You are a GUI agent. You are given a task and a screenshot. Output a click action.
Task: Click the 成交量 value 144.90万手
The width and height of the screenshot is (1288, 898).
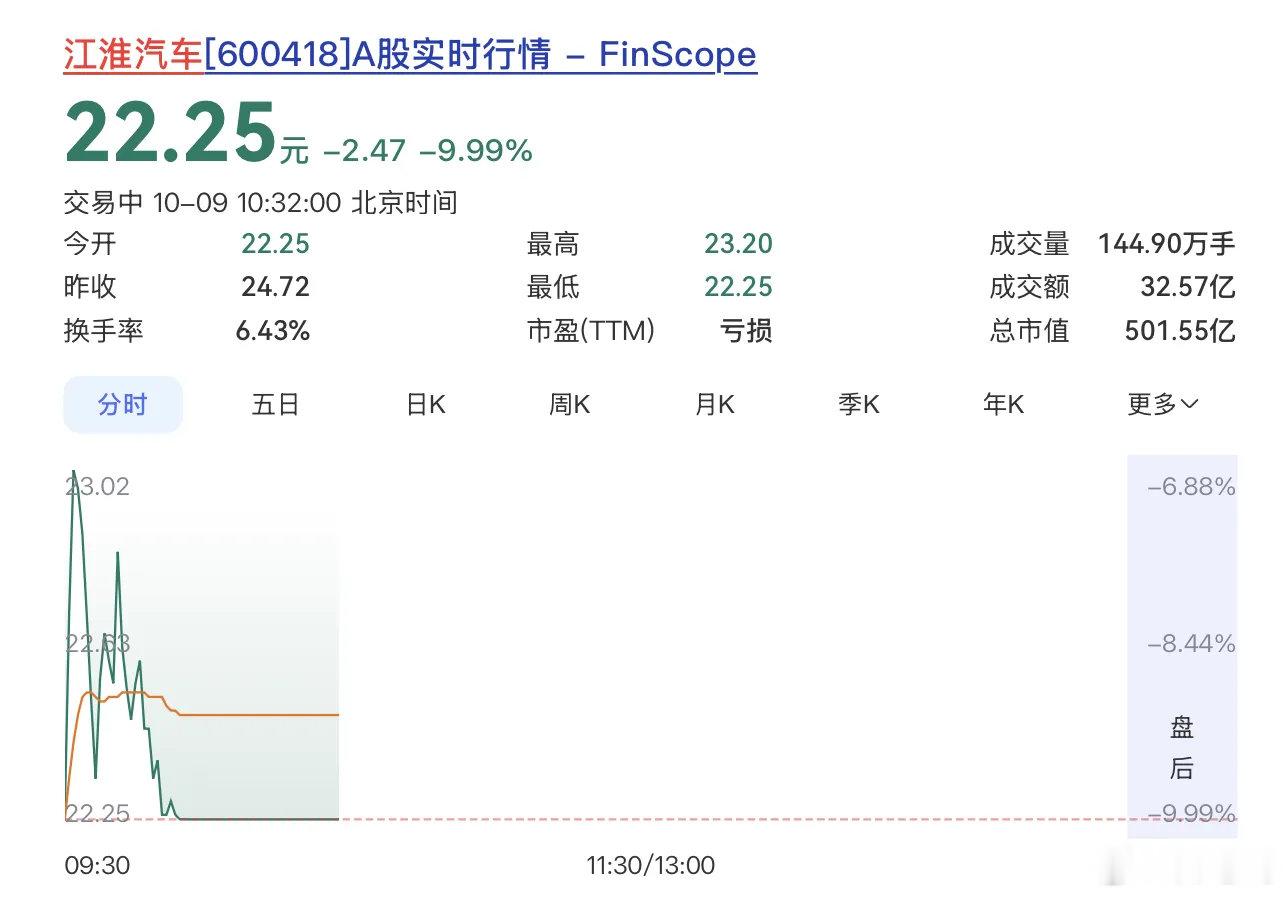point(1167,244)
